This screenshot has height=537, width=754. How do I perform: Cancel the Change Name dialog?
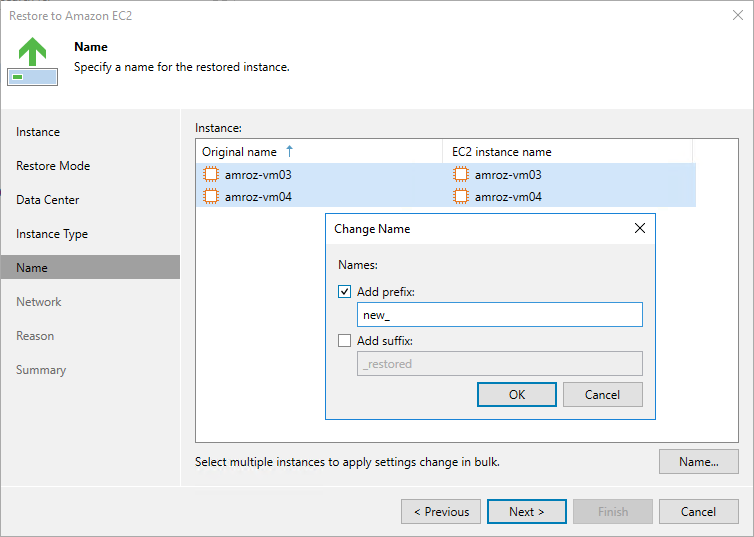pyautogui.click(x=602, y=395)
